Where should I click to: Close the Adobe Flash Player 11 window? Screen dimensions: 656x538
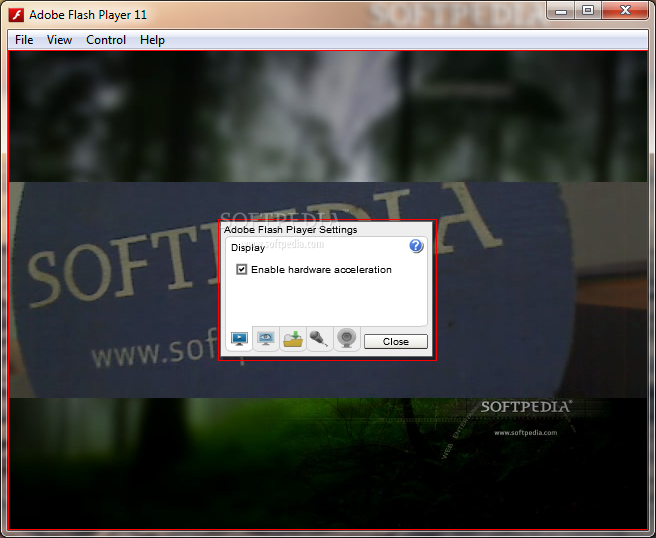coord(625,10)
